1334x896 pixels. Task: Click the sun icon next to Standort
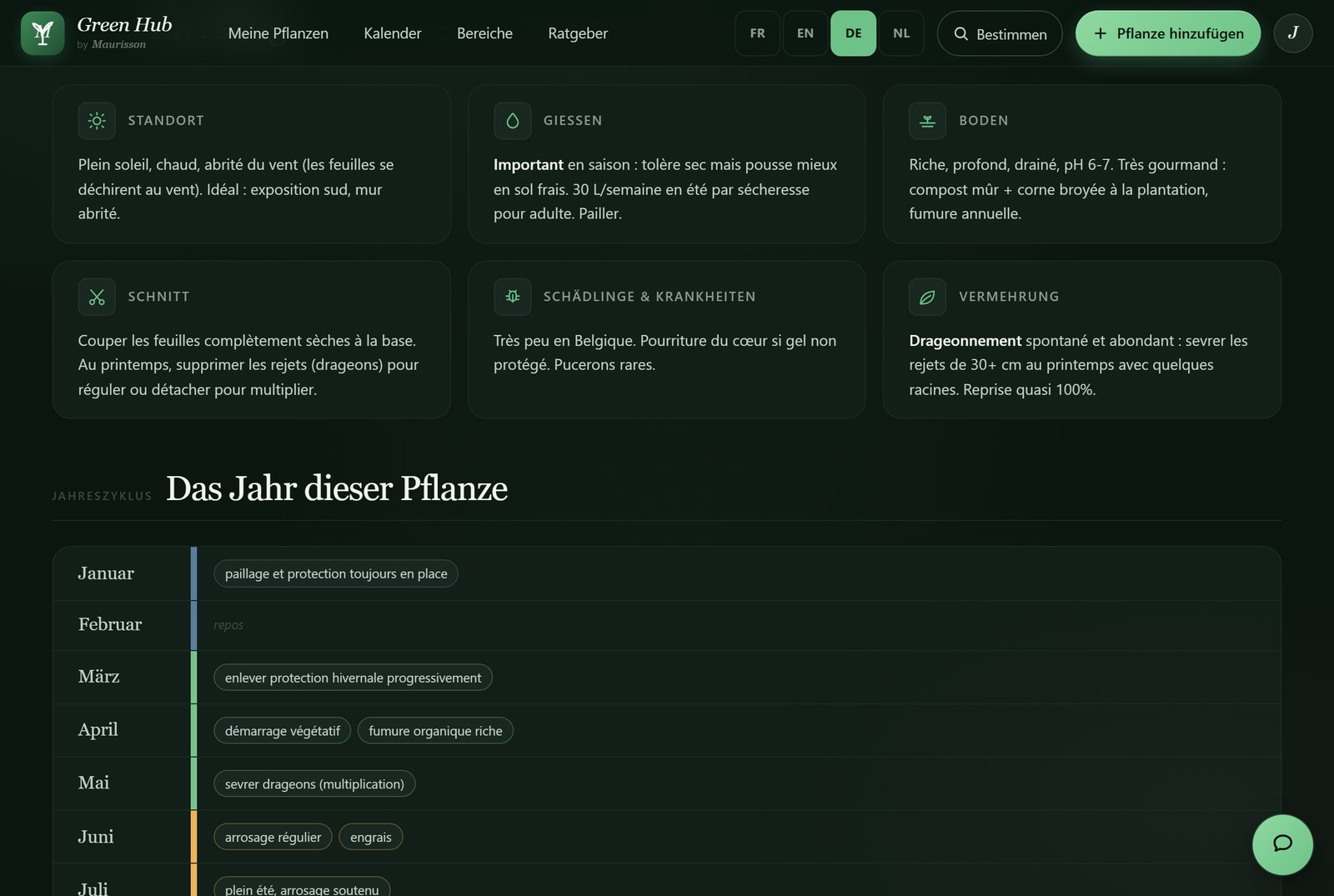pos(97,121)
